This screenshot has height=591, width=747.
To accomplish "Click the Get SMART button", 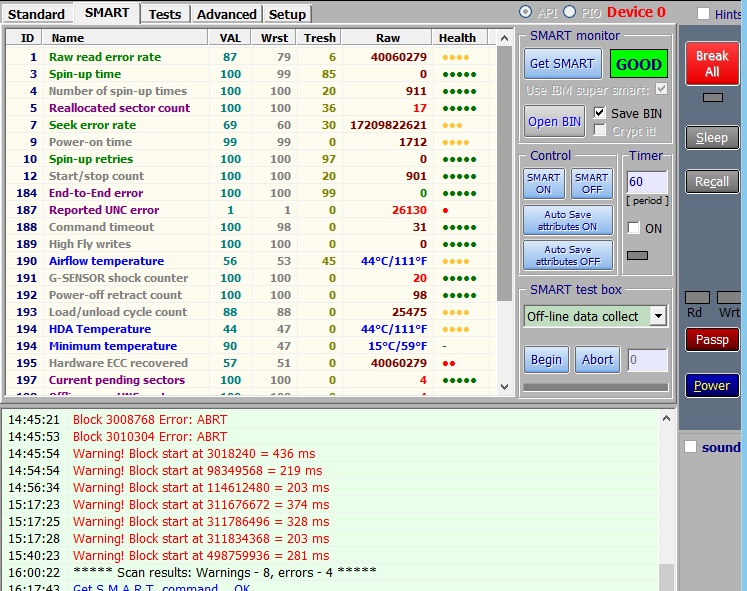I will tap(562, 64).
